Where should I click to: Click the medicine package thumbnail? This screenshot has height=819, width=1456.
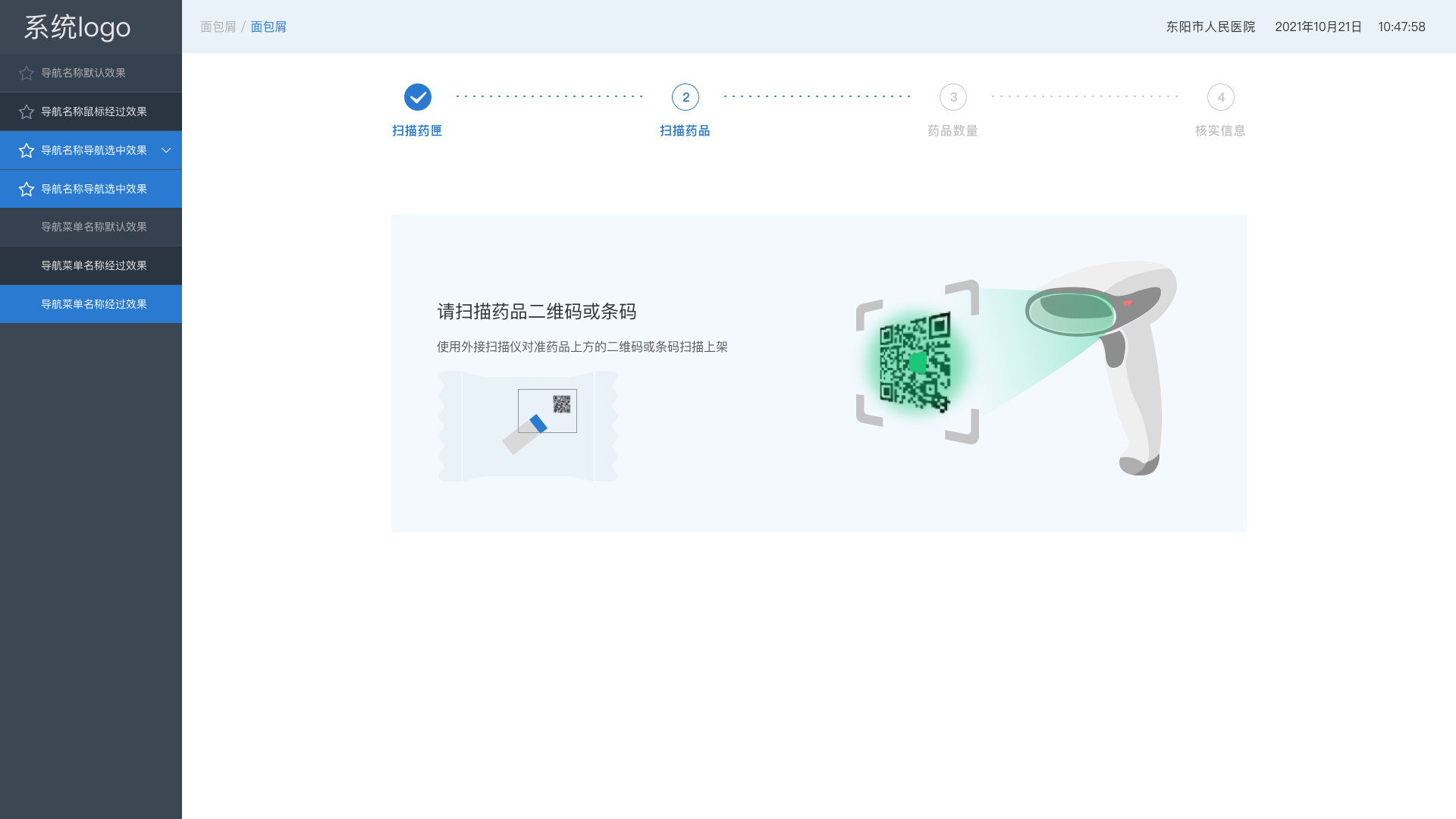coord(529,425)
